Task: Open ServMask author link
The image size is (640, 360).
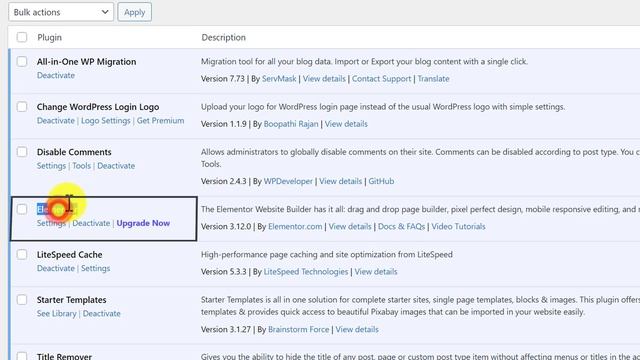Action: [x=279, y=79]
